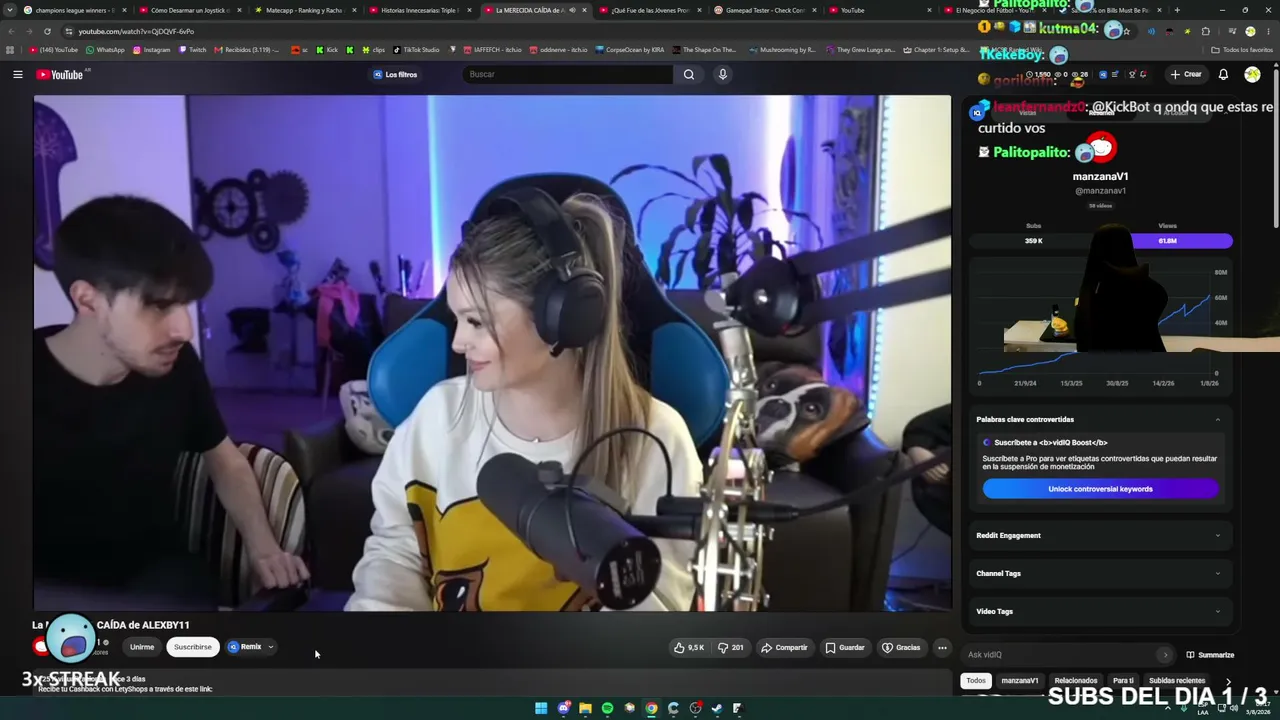Click the address bar URL
1280x720 pixels.
pyautogui.click(x=136, y=31)
